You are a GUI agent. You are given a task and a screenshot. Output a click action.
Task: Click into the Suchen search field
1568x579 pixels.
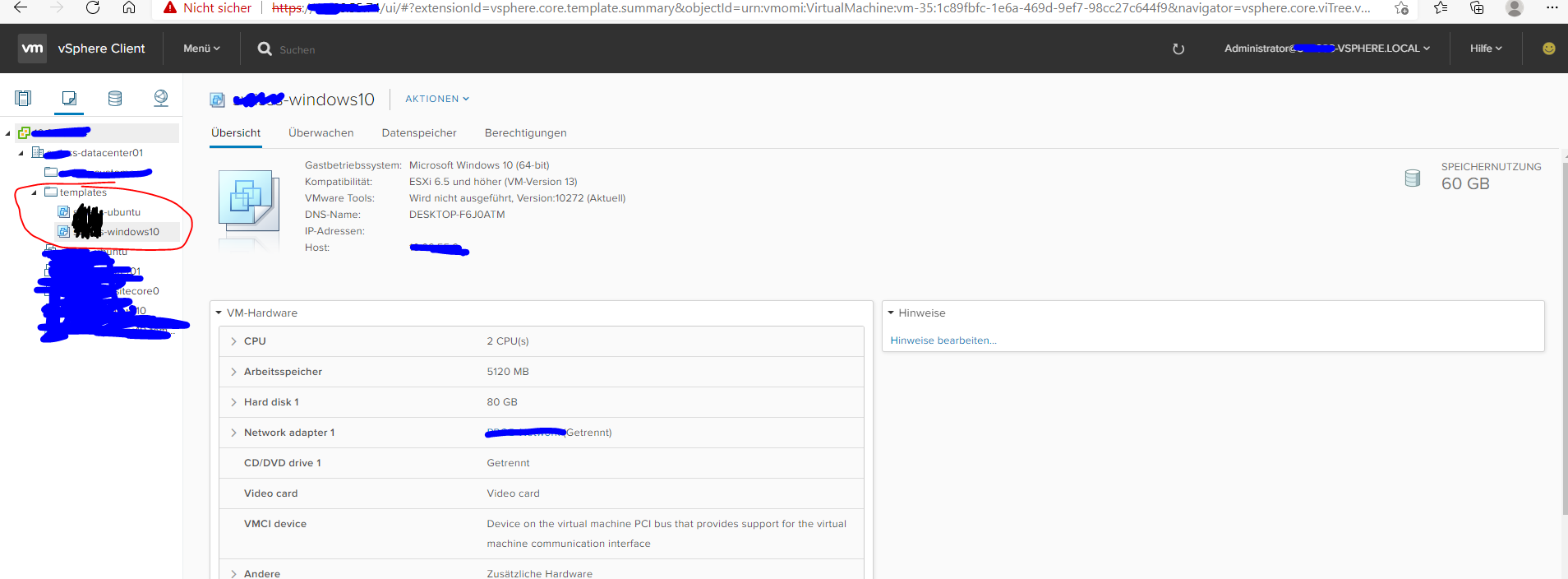pos(297,49)
